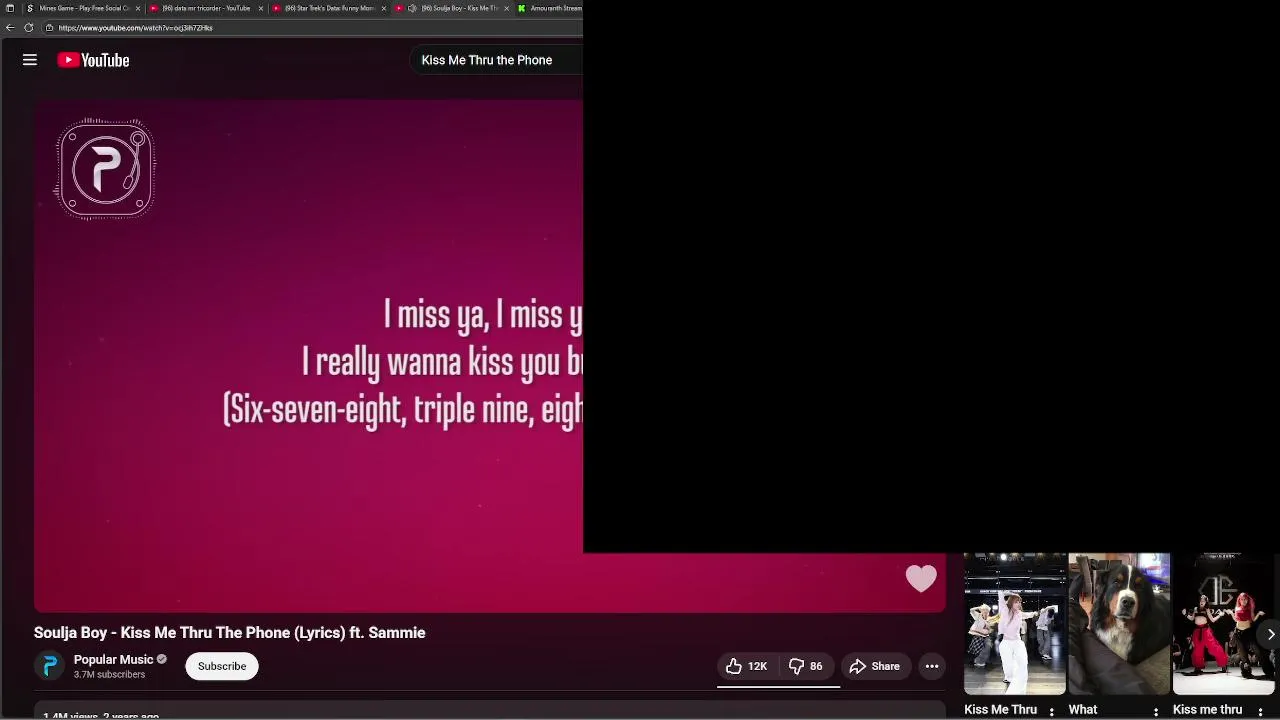This screenshot has width=1280, height=720.
Task: Open the browser tab list button
Action: click(10, 8)
